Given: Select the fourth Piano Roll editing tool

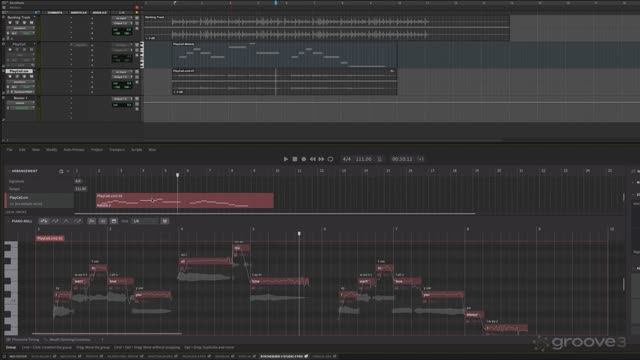Looking at the screenshot, I should coord(78,221).
